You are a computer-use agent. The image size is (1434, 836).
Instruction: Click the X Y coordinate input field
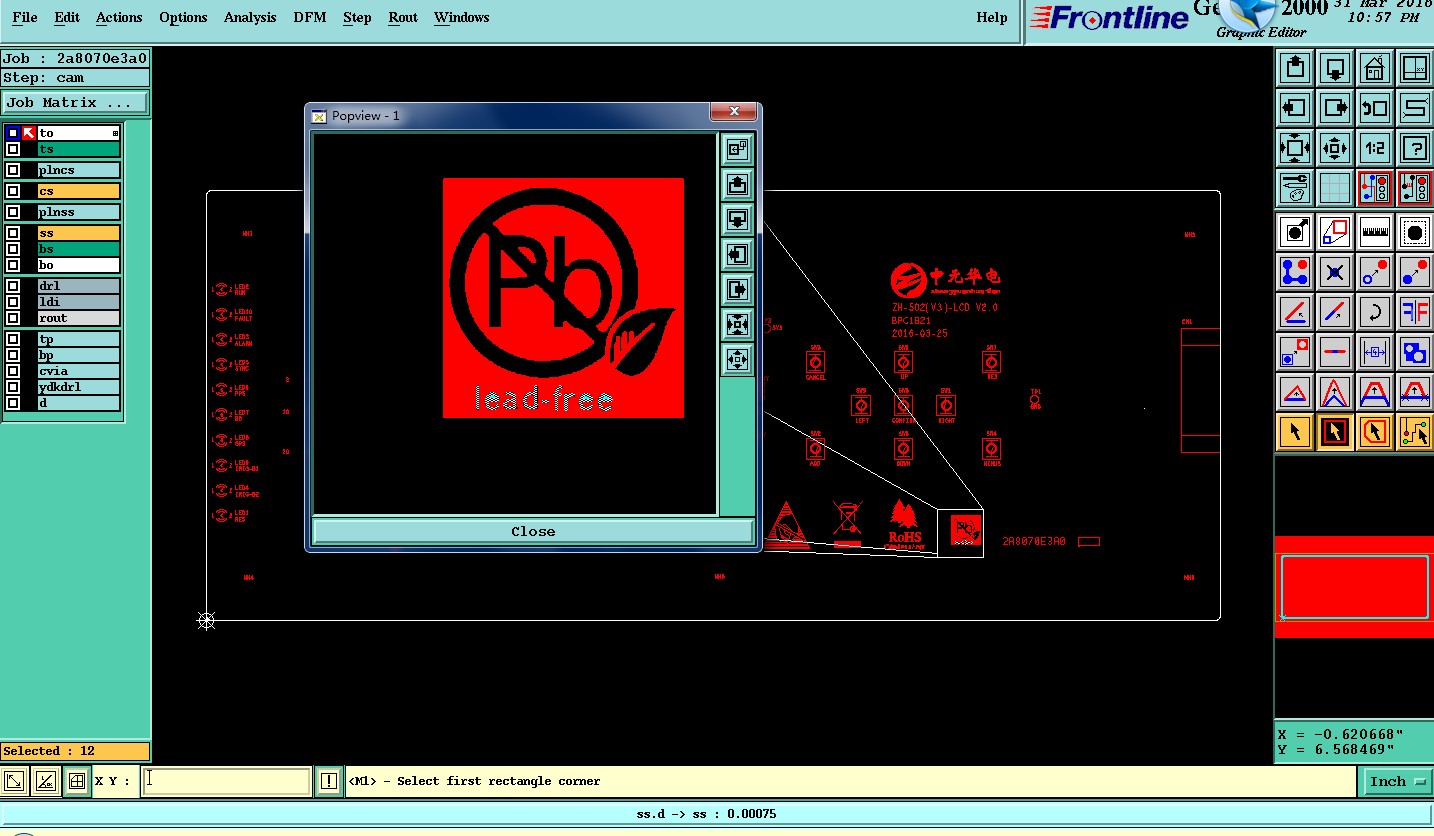(x=227, y=781)
